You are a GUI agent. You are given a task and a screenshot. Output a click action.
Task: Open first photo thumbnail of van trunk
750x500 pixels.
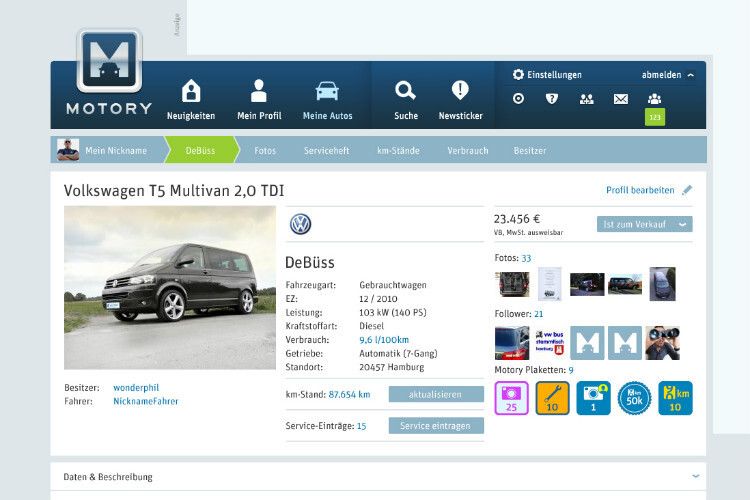tap(512, 284)
